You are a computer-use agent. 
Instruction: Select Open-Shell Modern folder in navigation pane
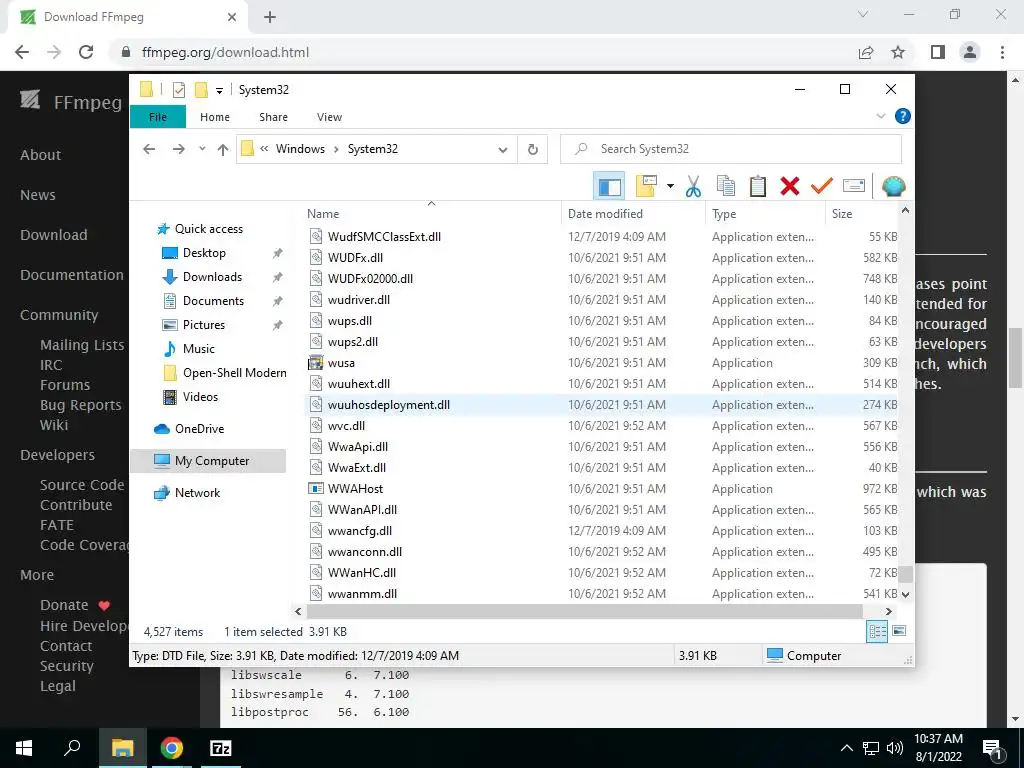tap(234, 373)
